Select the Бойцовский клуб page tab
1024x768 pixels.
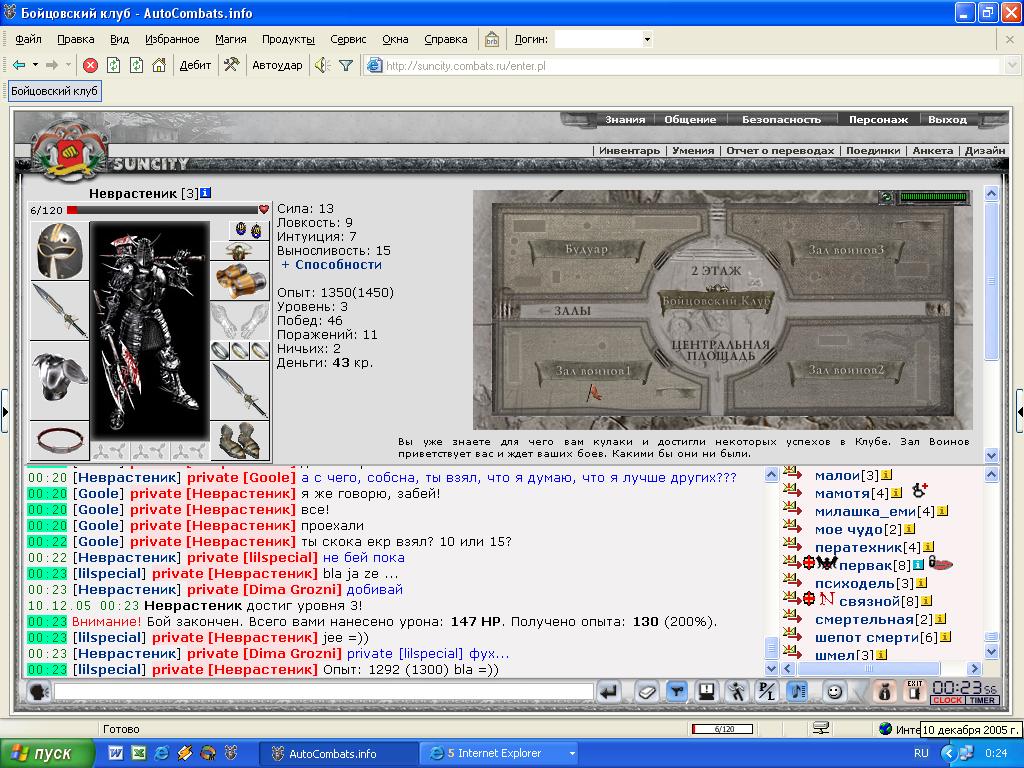tap(54, 90)
